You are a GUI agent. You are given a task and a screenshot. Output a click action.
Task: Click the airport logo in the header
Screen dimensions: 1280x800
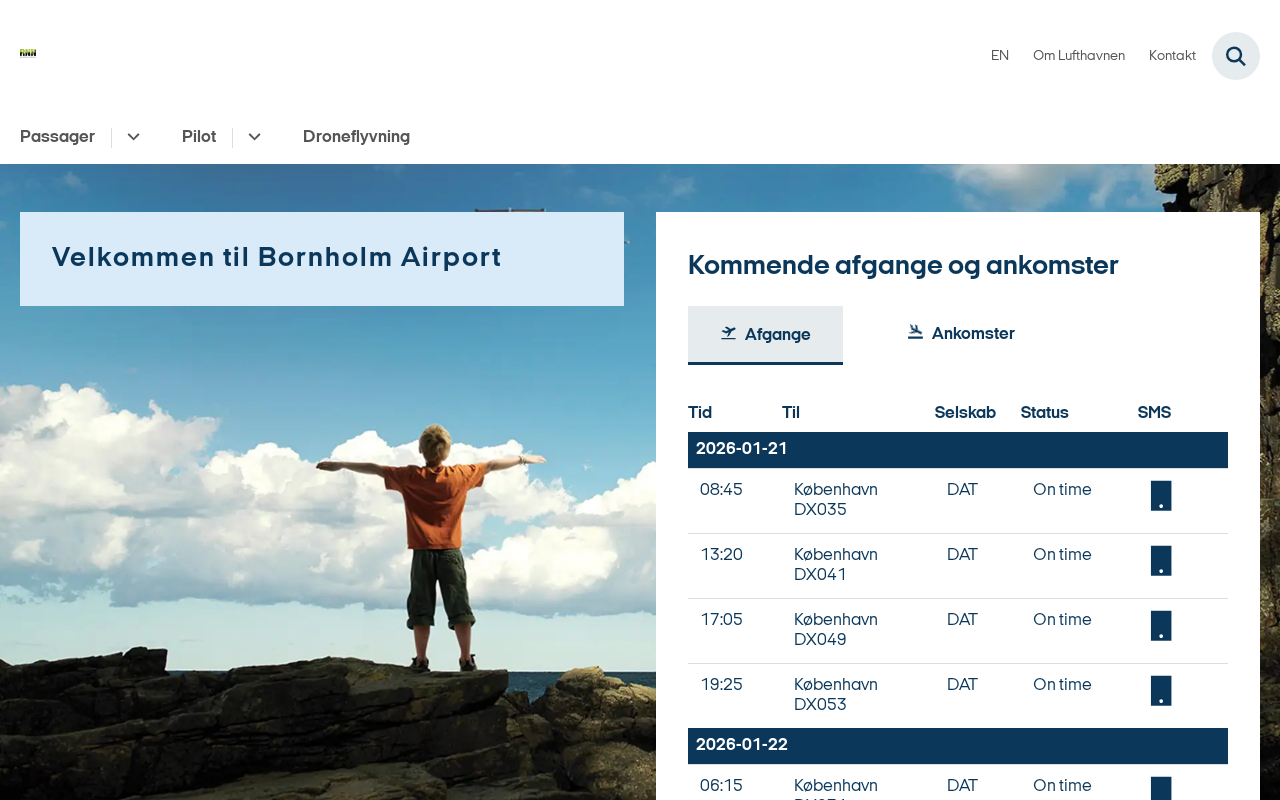pos(28,53)
